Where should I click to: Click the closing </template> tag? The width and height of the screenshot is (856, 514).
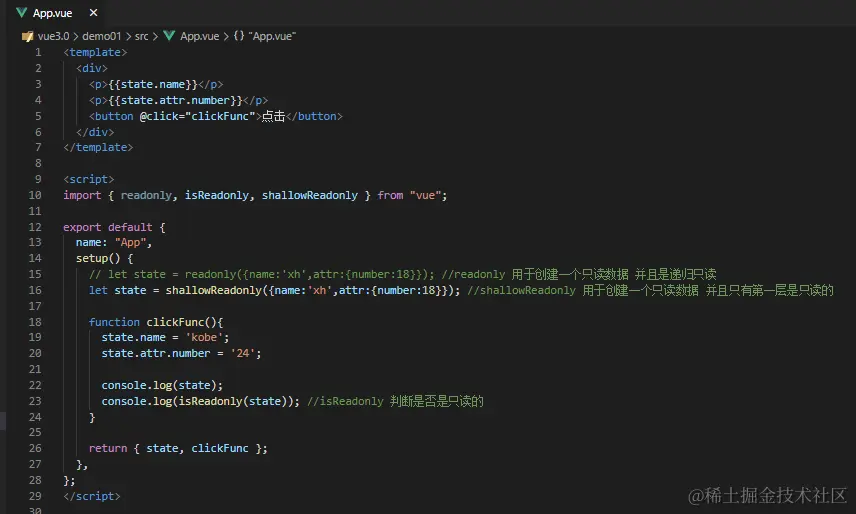tap(98, 147)
